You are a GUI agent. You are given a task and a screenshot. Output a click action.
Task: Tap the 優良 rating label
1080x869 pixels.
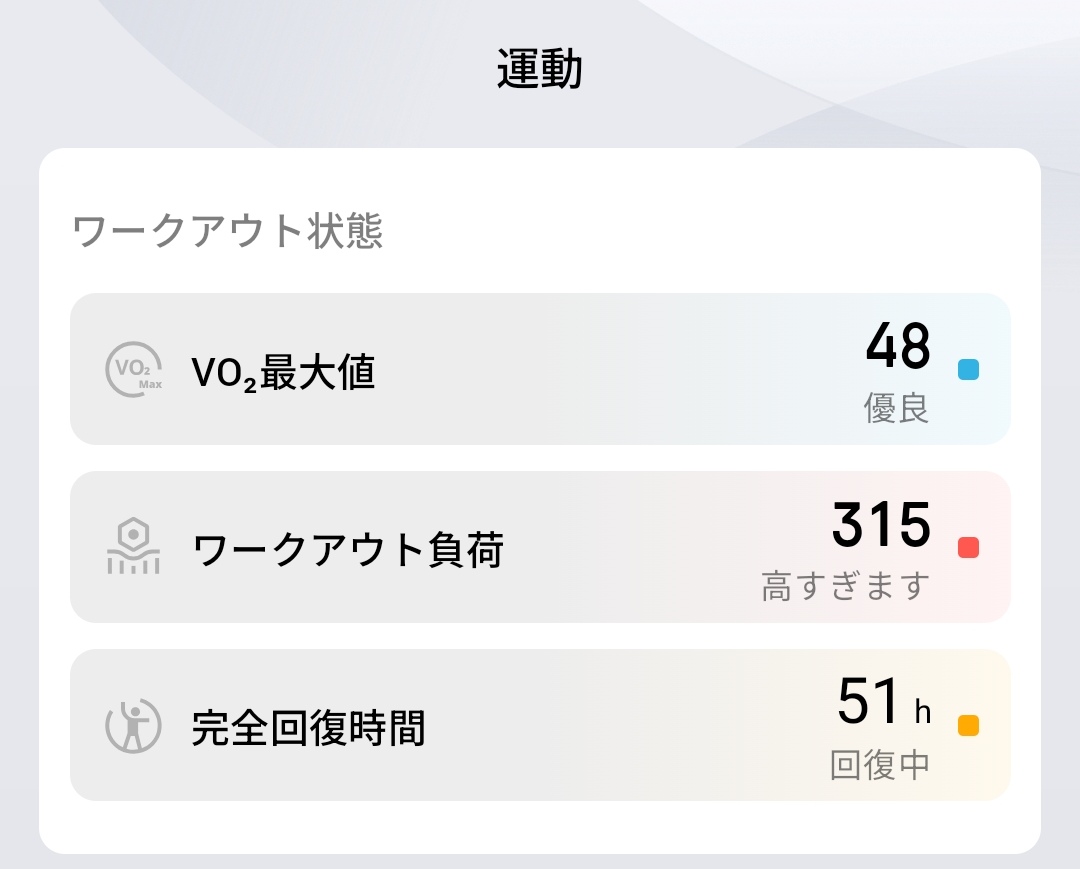pyautogui.click(x=896, y=408)
